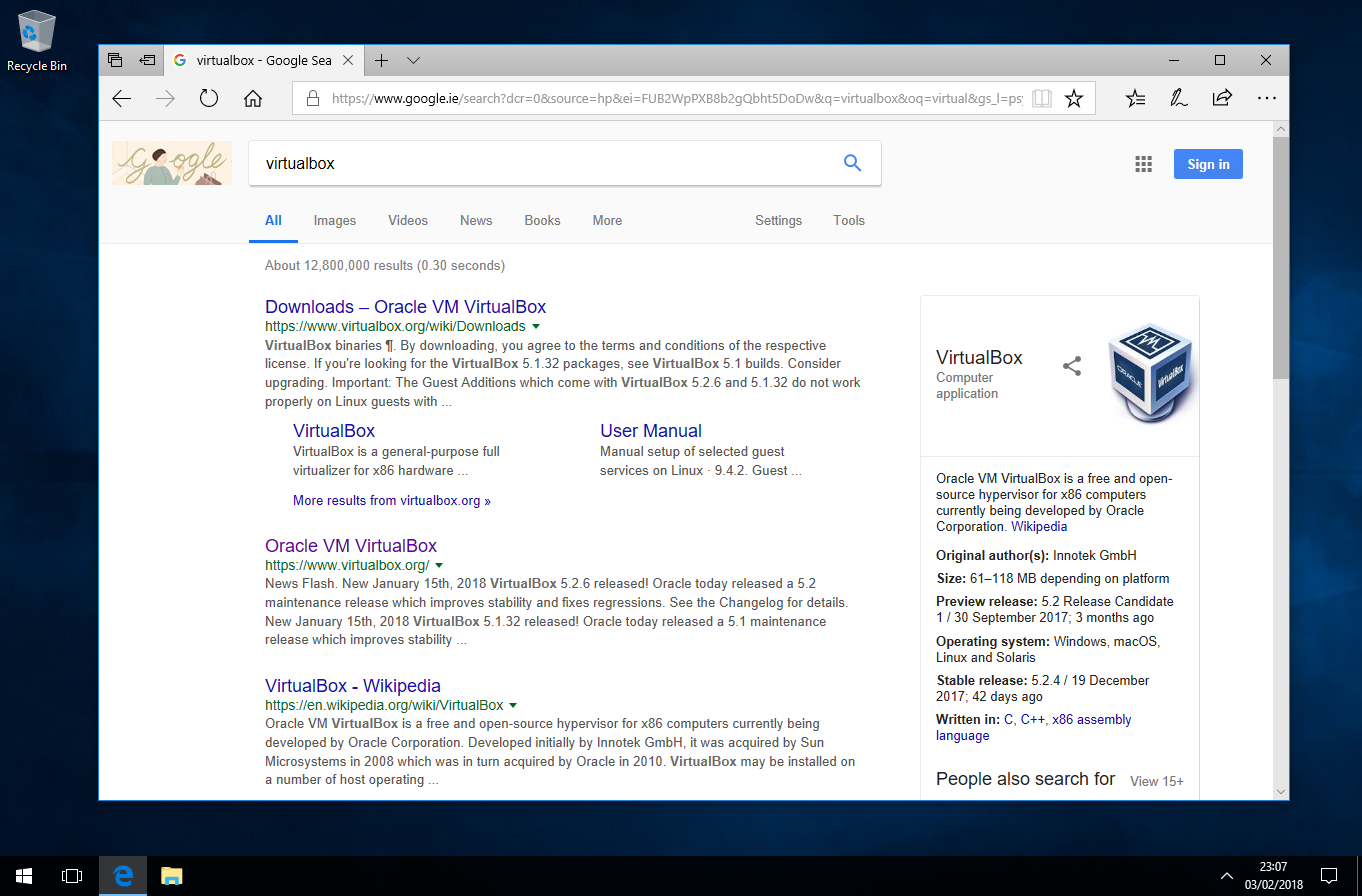This screenshot has width=1362, height=896.
Task: Click More results from virtualbox.org
Action: pyautogui.click(x=392, y=500)
